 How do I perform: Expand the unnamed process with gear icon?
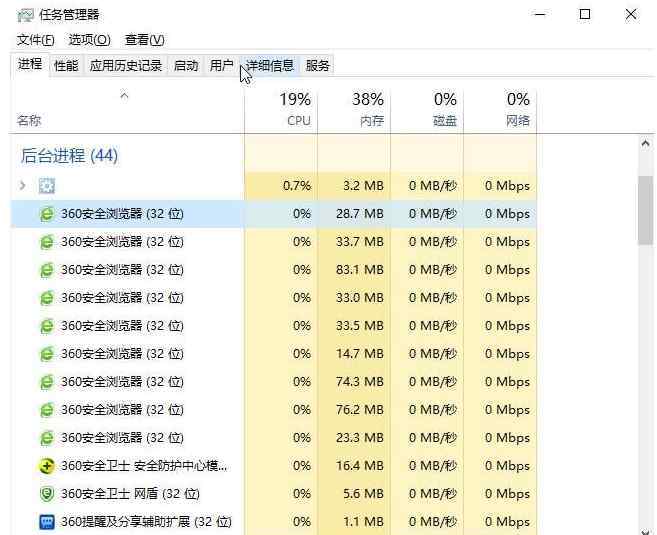23,185
